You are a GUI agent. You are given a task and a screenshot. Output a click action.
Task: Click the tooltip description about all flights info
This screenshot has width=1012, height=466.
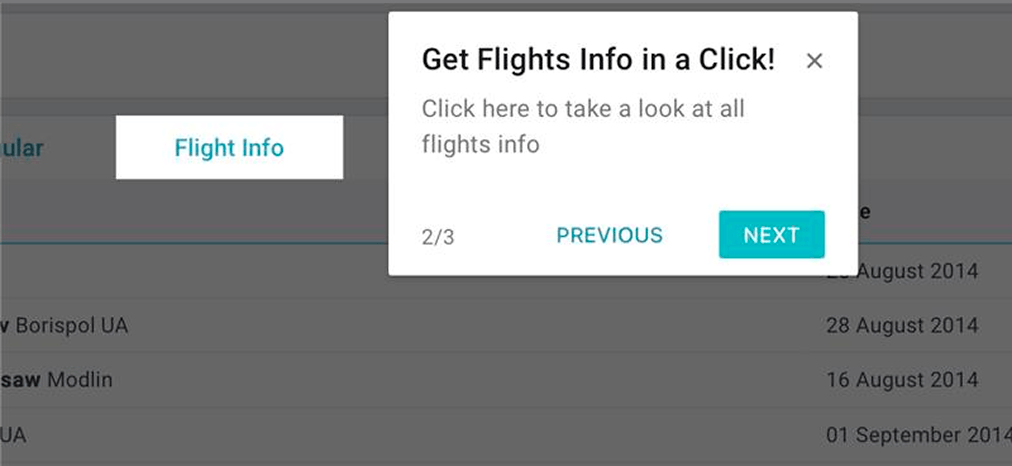click(582, 126)
